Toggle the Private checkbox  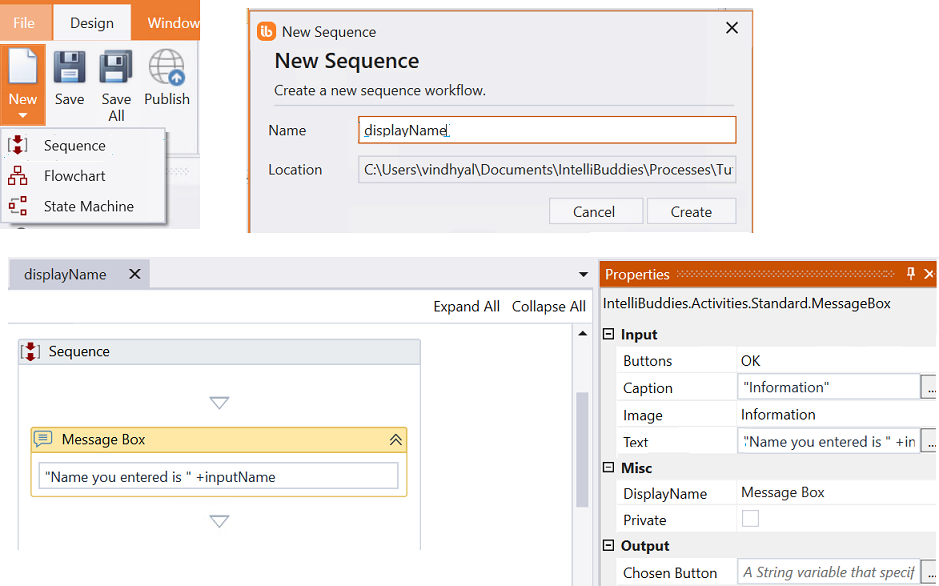point(750,518)
